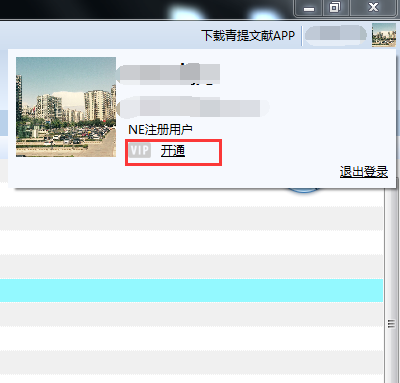Select gray row directly above cyan row
This screenshot has width=400, height=383.
point(191,266)
